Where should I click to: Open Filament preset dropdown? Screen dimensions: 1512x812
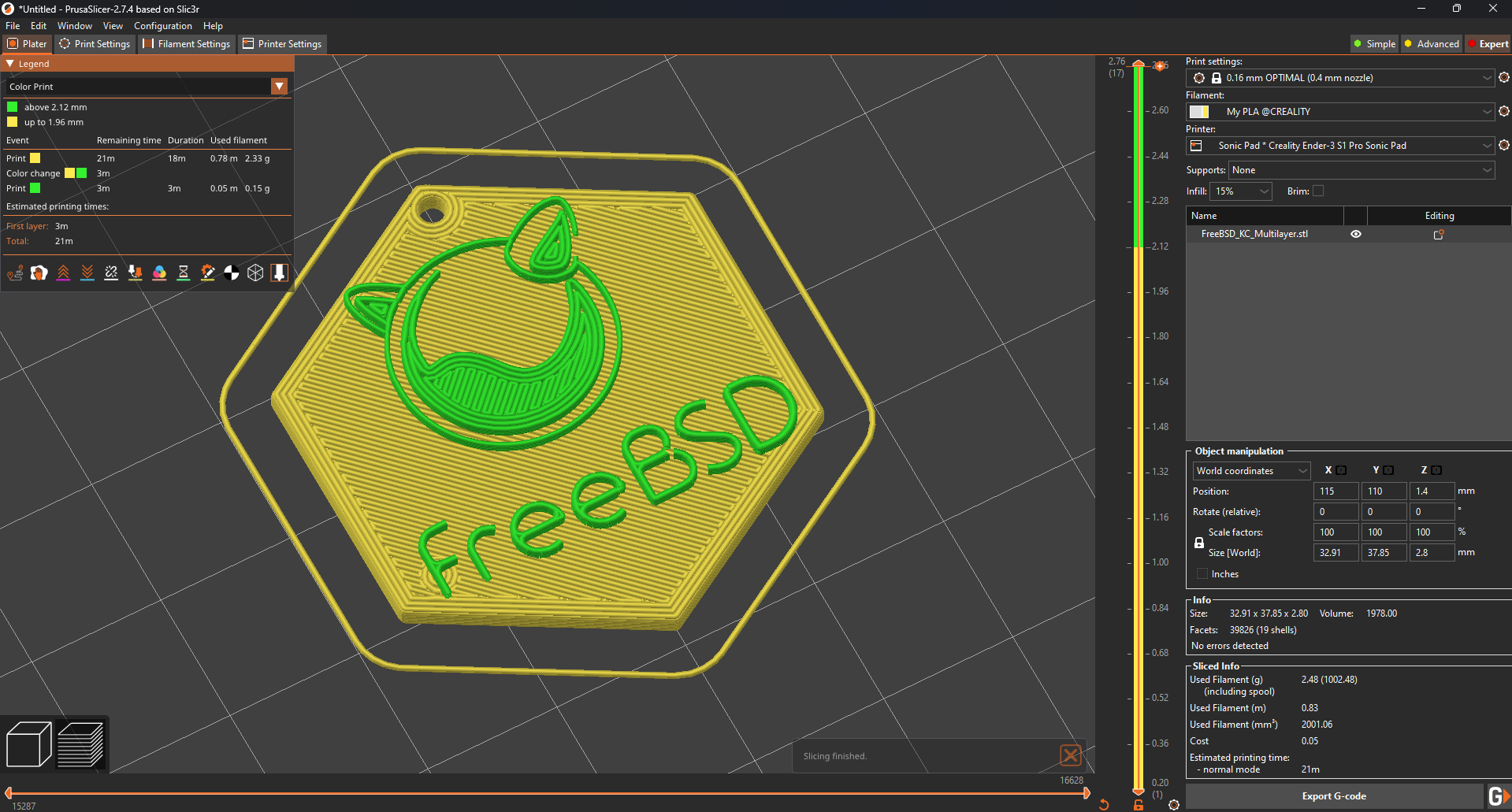pos(1339,111)
